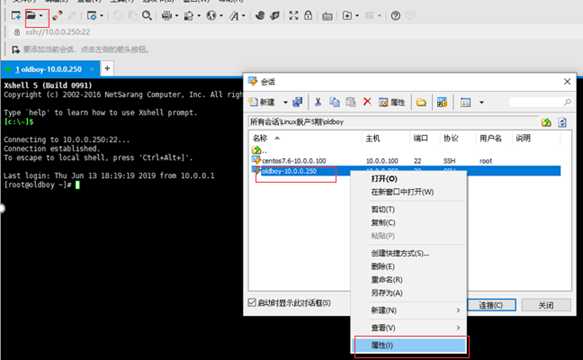Click the blue computers icon next to 新建
The image size is (583, 360).
click(297, 102)
